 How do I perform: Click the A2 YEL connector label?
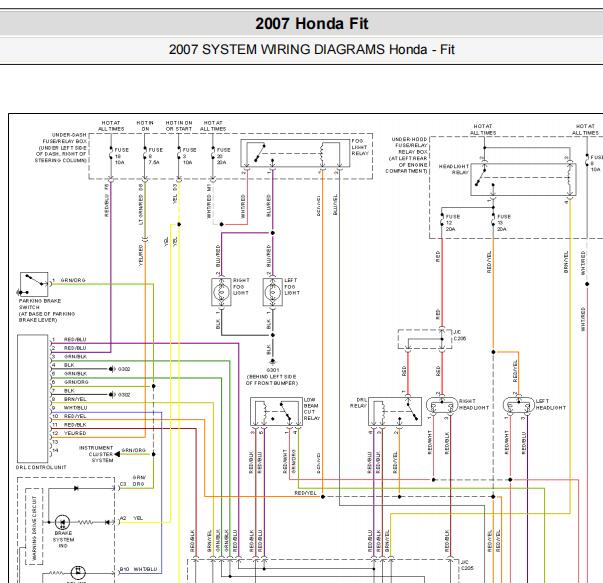tap(132, 518)
